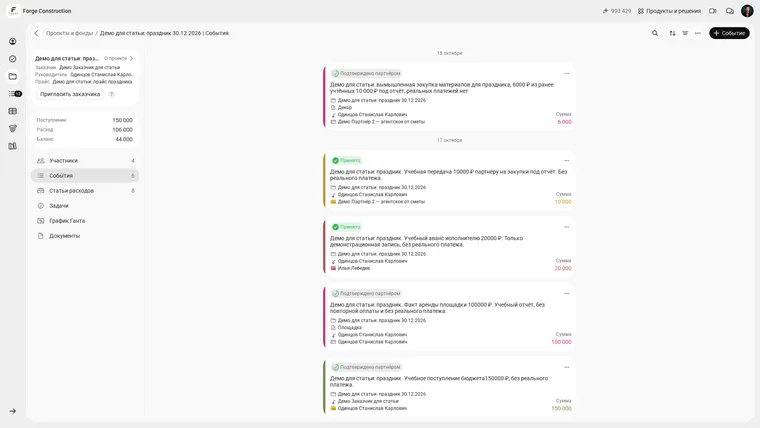760x428 pixels.
Task: Open the Учебное поступление бюджета event description
Action: 439,381
